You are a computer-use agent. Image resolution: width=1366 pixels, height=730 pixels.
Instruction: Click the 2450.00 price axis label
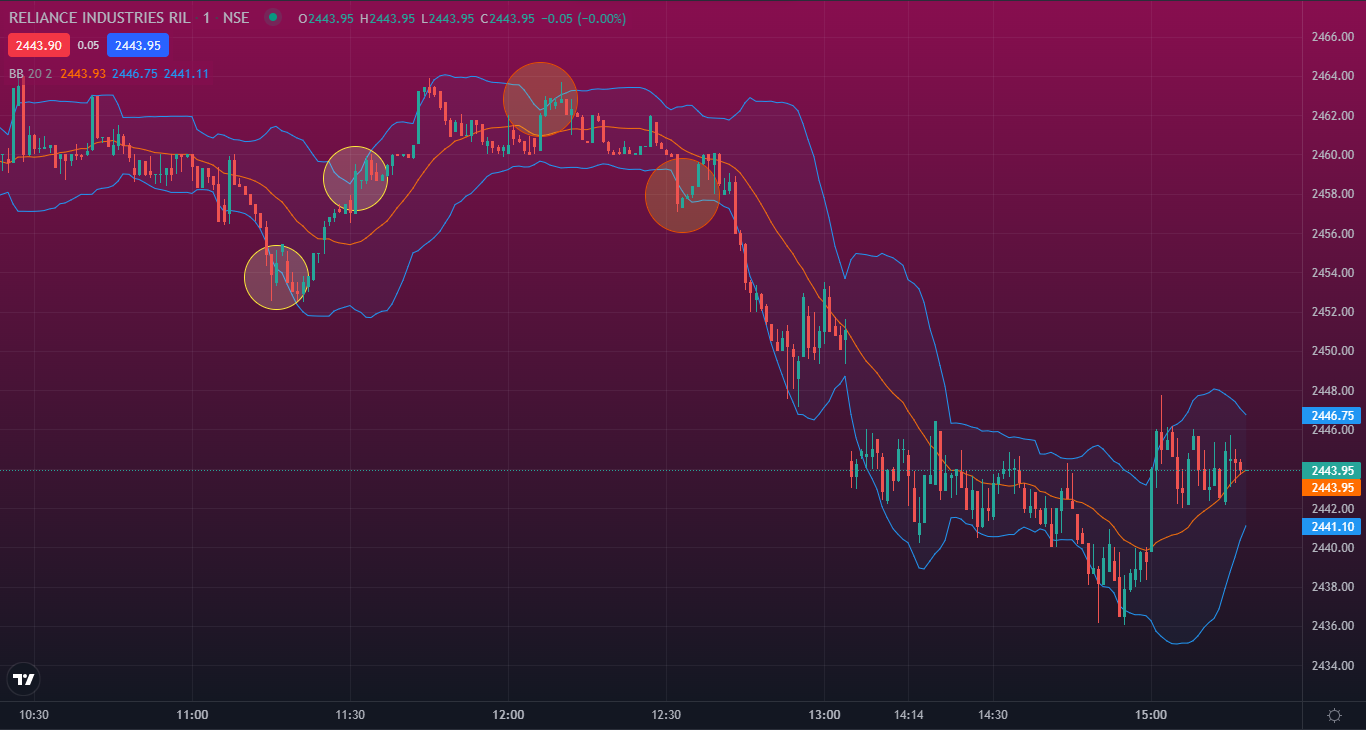[x=1332, y=351]
